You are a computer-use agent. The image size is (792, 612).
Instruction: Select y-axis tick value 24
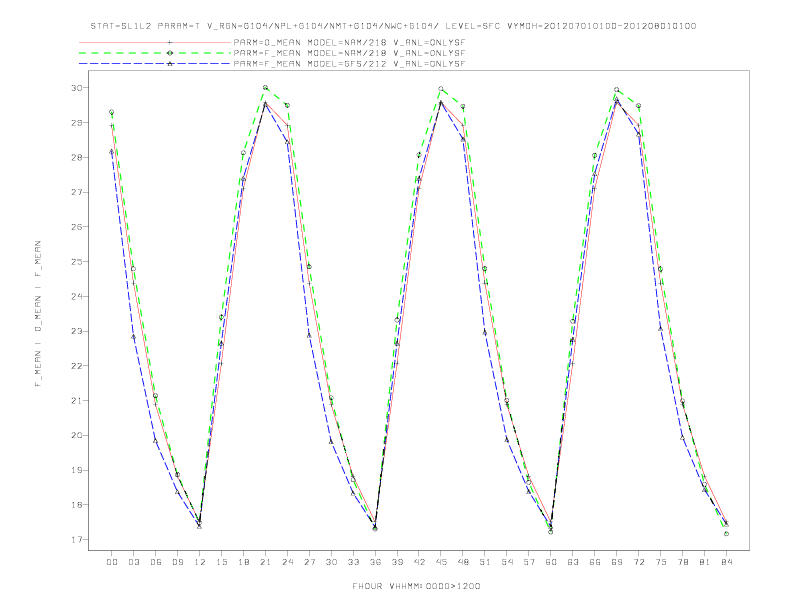coord(77,296)
